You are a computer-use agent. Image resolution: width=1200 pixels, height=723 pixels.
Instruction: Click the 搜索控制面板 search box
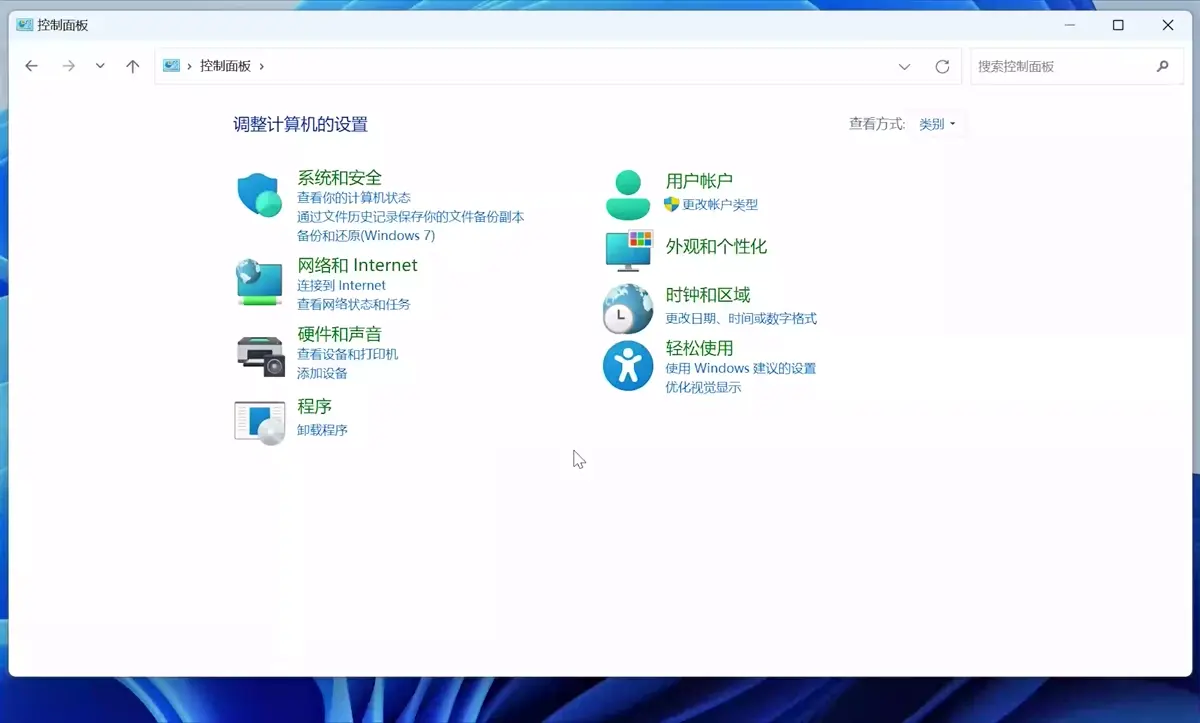1060,66
